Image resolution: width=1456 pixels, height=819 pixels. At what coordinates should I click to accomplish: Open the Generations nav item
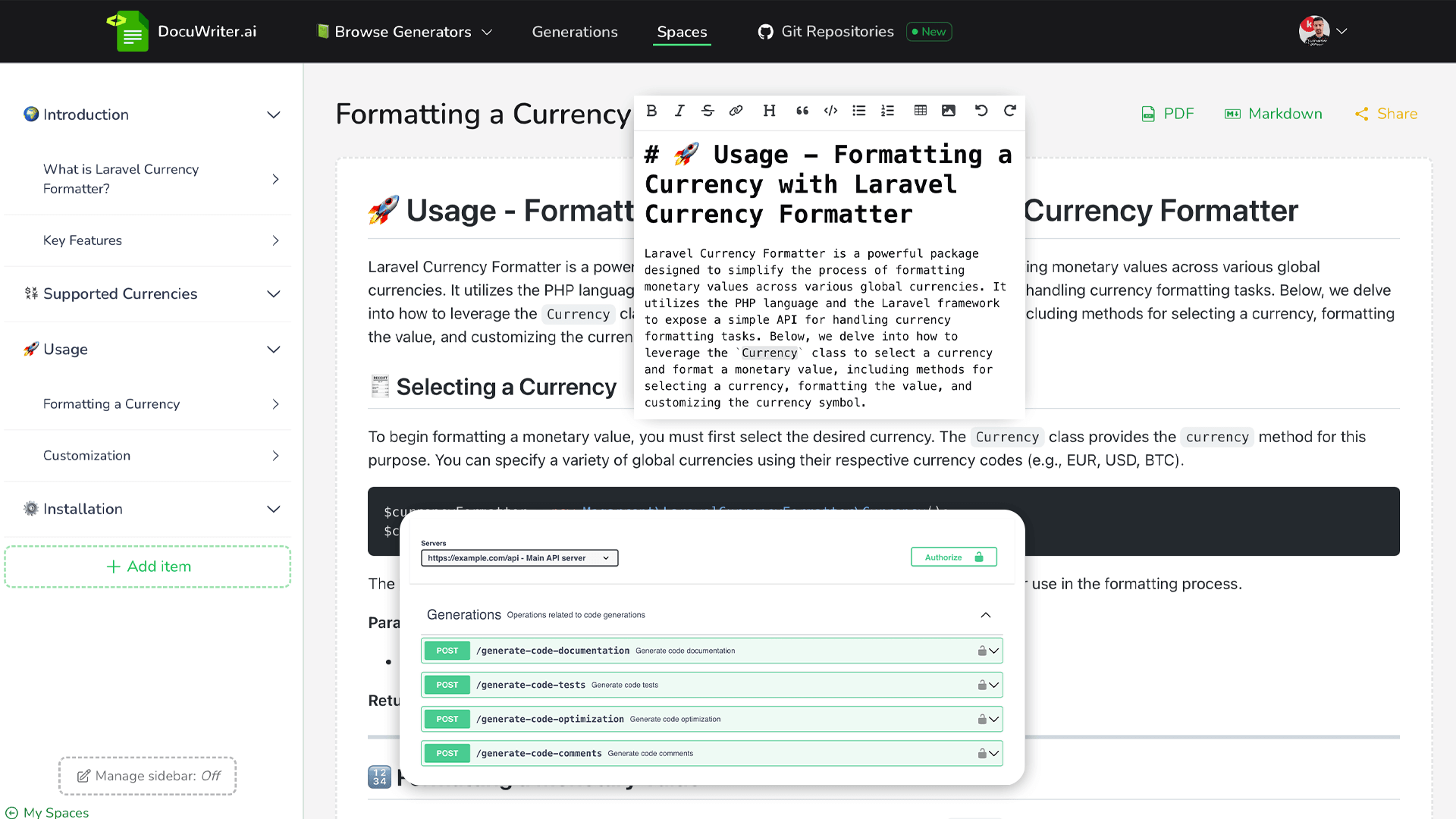[574, 32]
